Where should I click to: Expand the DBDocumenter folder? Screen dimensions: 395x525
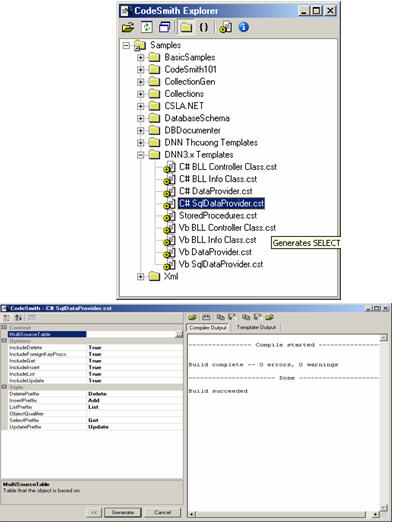pos(141,131)
